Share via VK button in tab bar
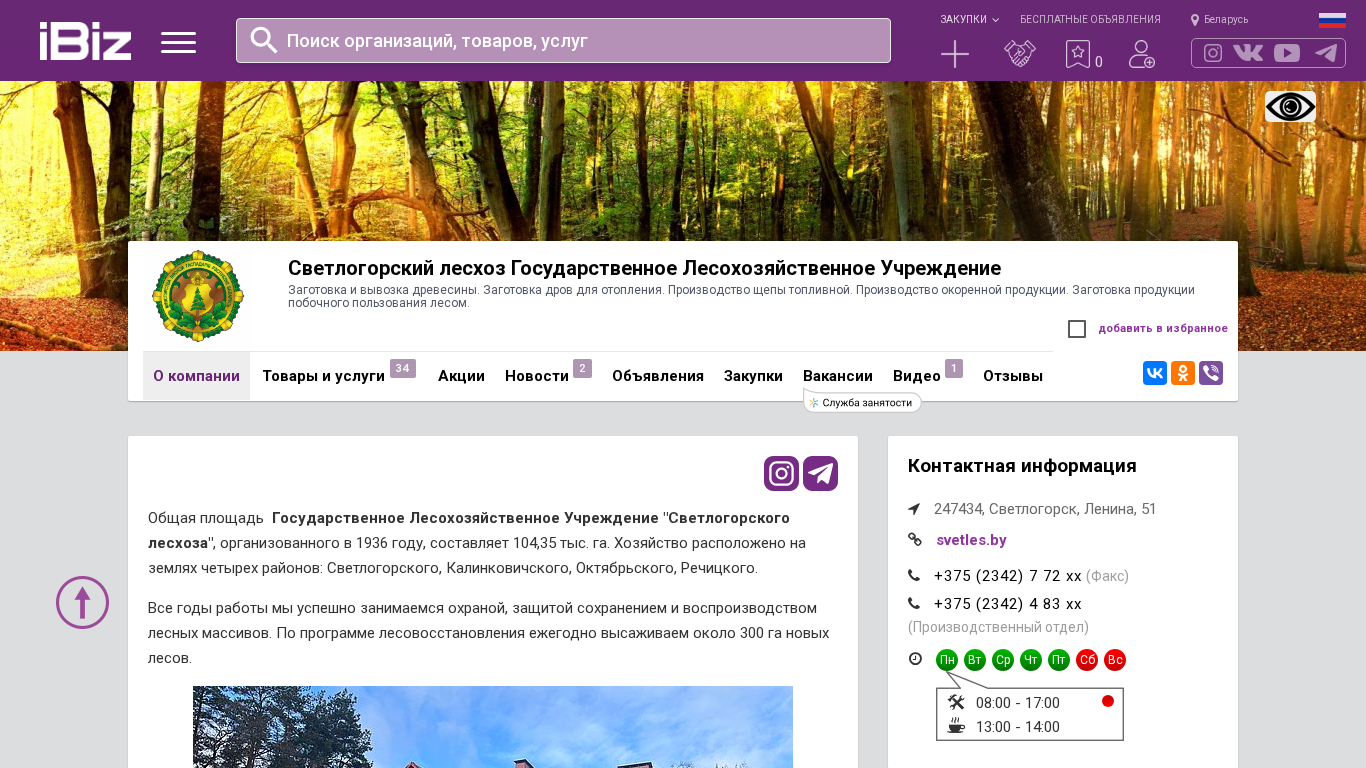The image size is (1366, 768). click(x=1155, y=373)
